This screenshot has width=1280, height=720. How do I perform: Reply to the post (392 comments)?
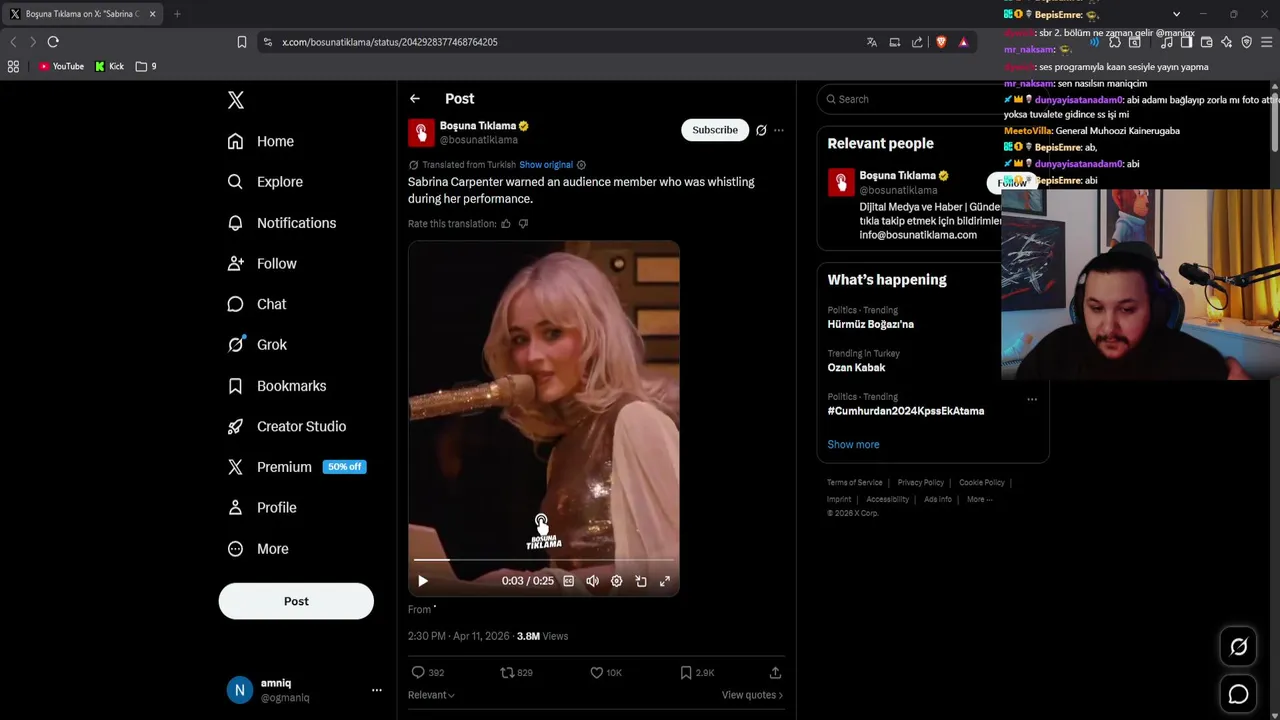pyautogui.click(x=428, y=673)
